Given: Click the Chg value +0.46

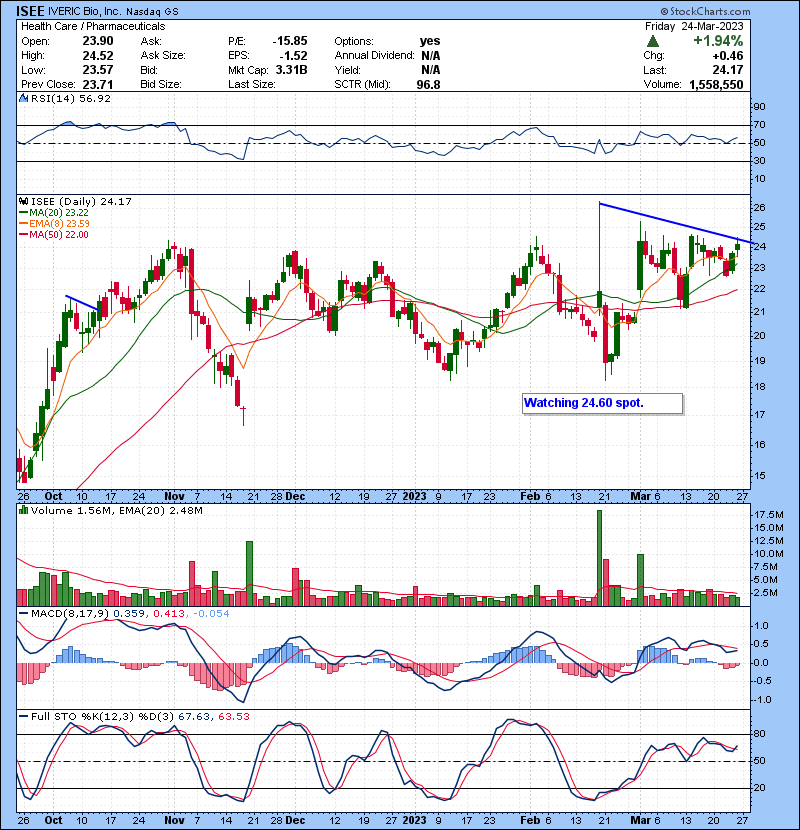Looking at the screenshot, I should pyautogui.click(x=727, y=56).
